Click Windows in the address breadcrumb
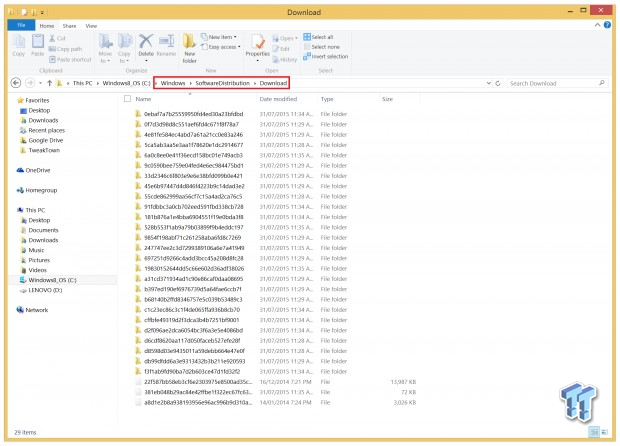The width and height of the screenshot is (620, 446). click(x=173, y=83)
